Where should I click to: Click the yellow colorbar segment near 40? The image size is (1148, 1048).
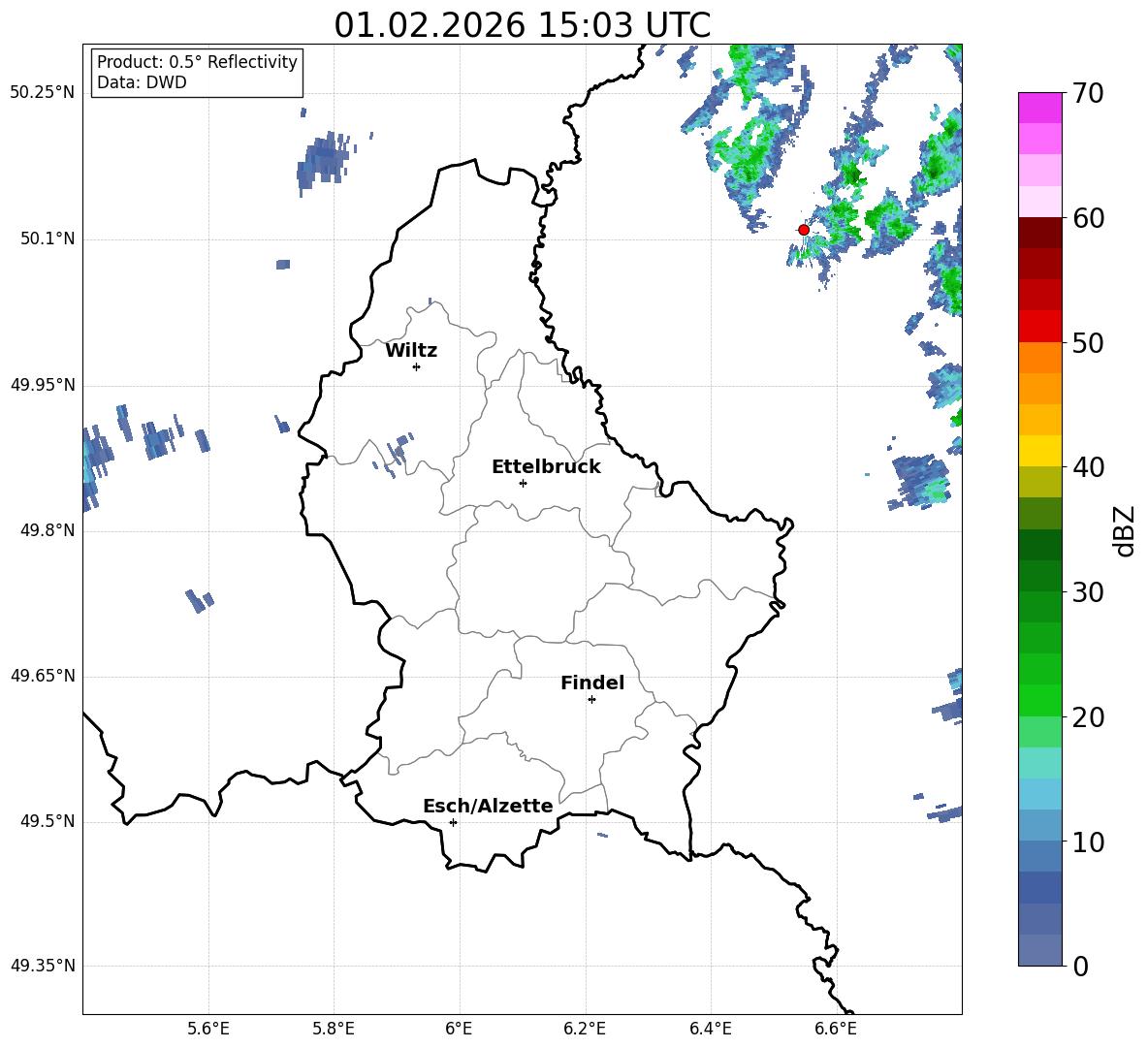pyautogui.click(x=1039, y=451)
